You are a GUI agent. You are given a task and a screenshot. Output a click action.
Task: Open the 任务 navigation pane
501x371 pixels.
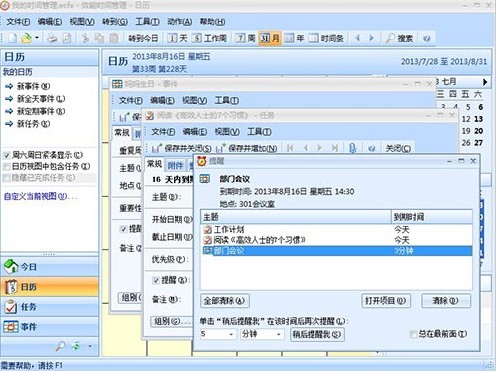coord(49,307)
